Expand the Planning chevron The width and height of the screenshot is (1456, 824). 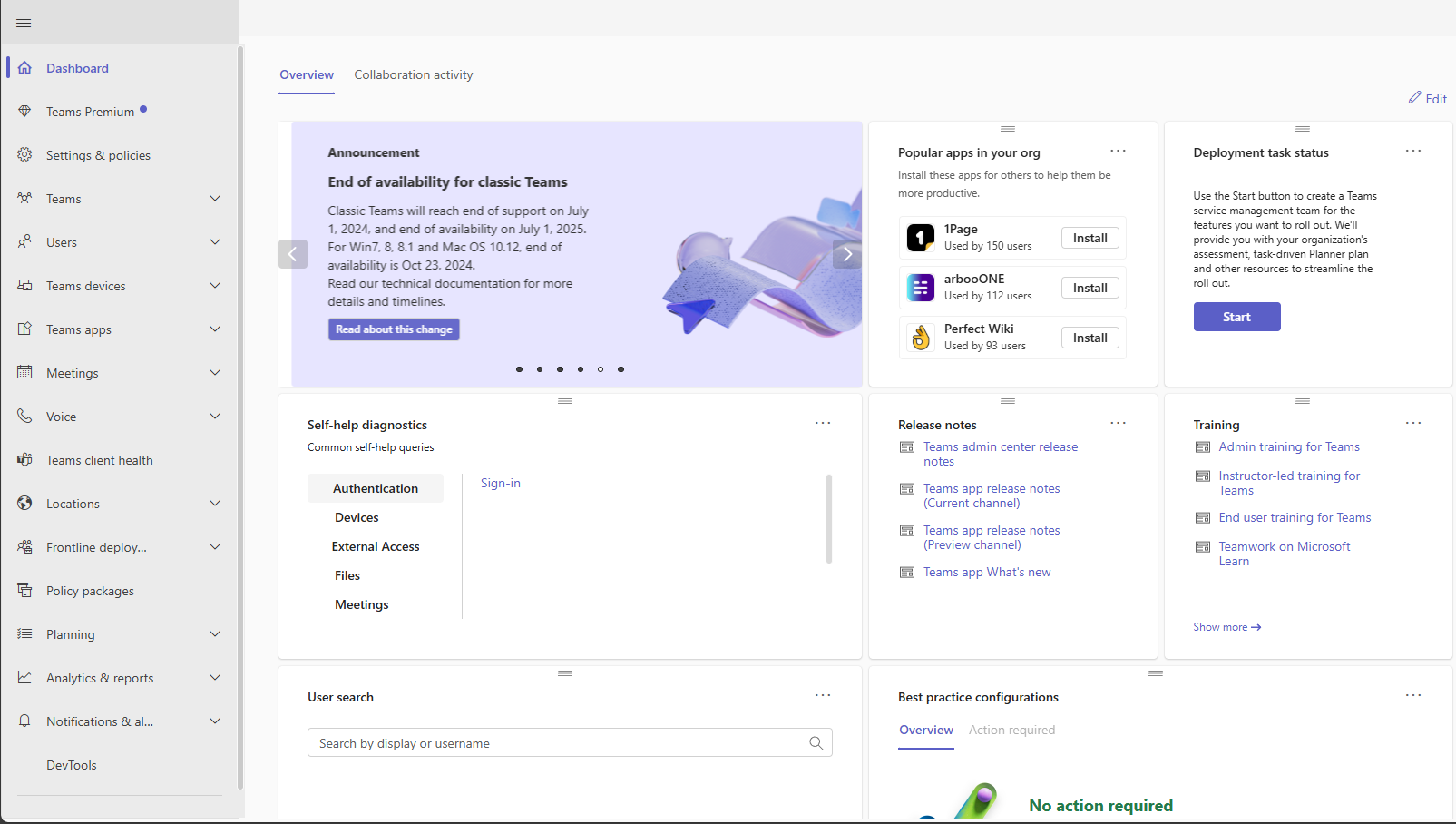215,634
